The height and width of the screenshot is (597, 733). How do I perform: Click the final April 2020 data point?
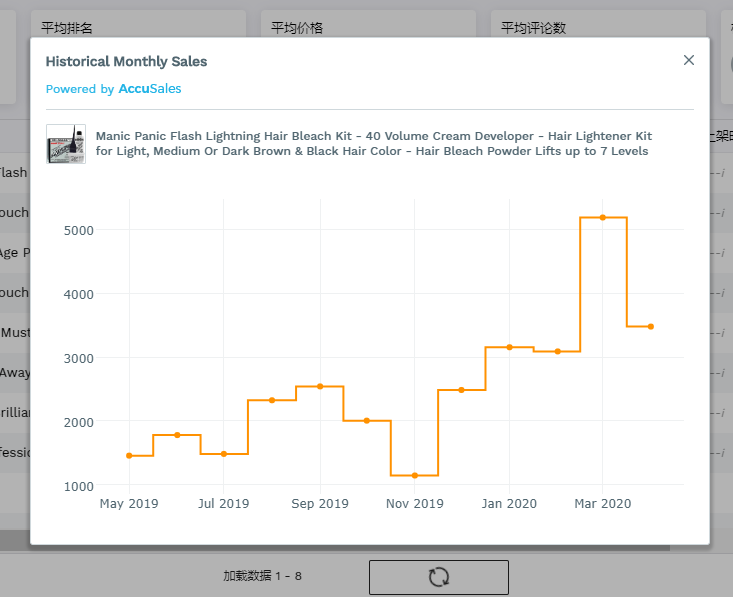pos(650,326)
